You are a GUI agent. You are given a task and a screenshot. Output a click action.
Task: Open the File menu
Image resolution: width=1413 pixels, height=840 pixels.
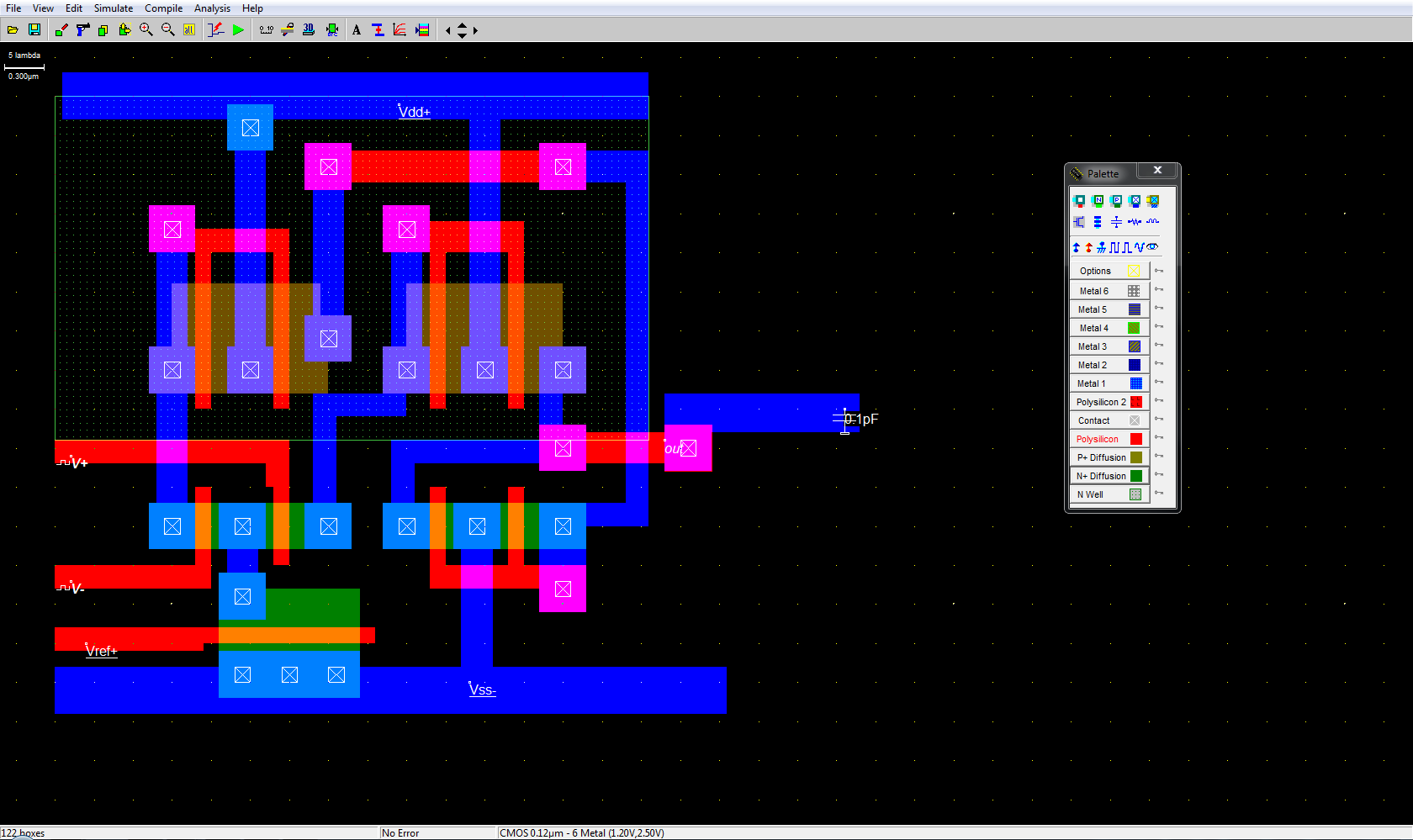[13, 8]
